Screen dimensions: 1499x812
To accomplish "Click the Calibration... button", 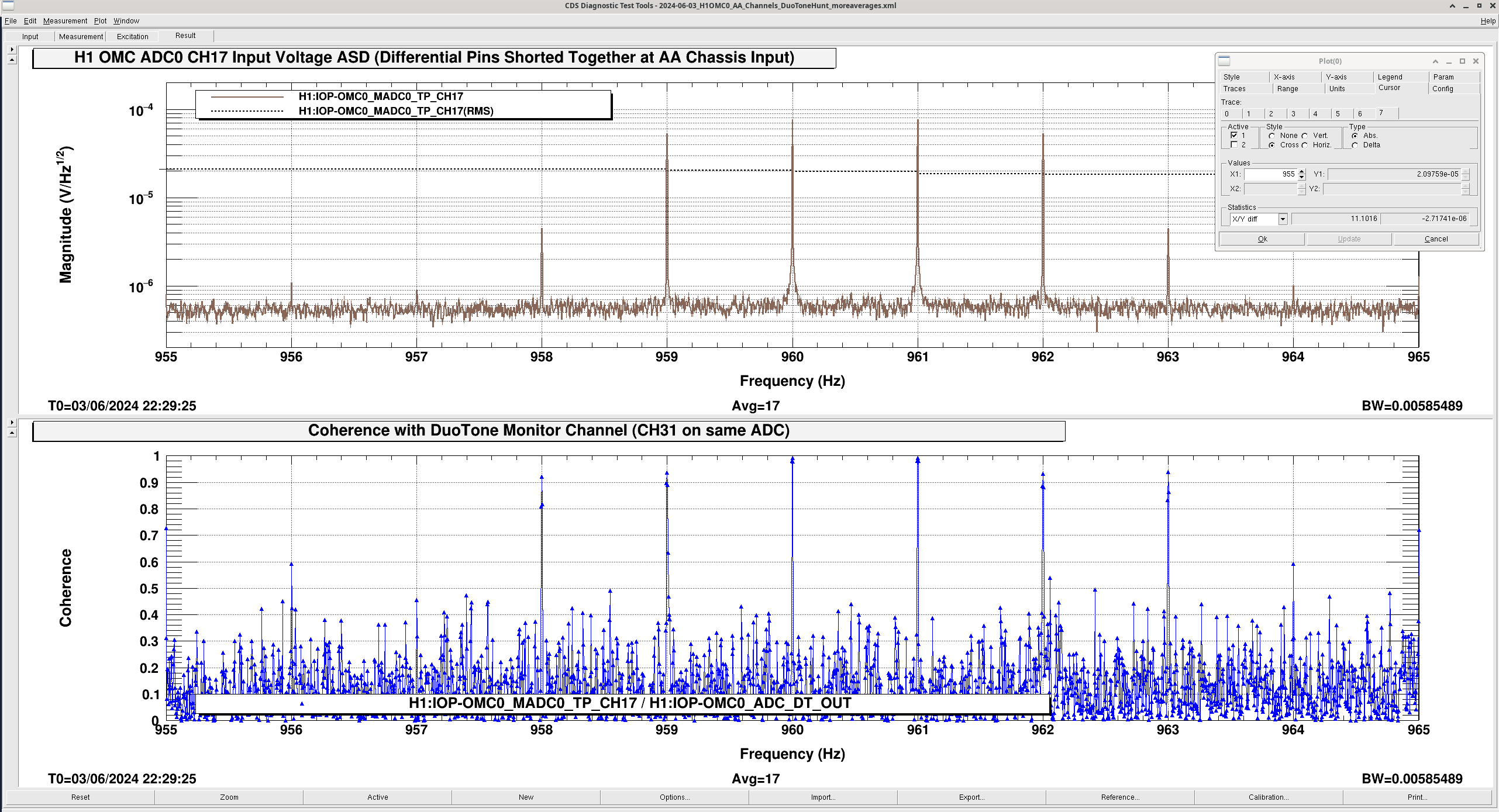I will (1269, 797).
